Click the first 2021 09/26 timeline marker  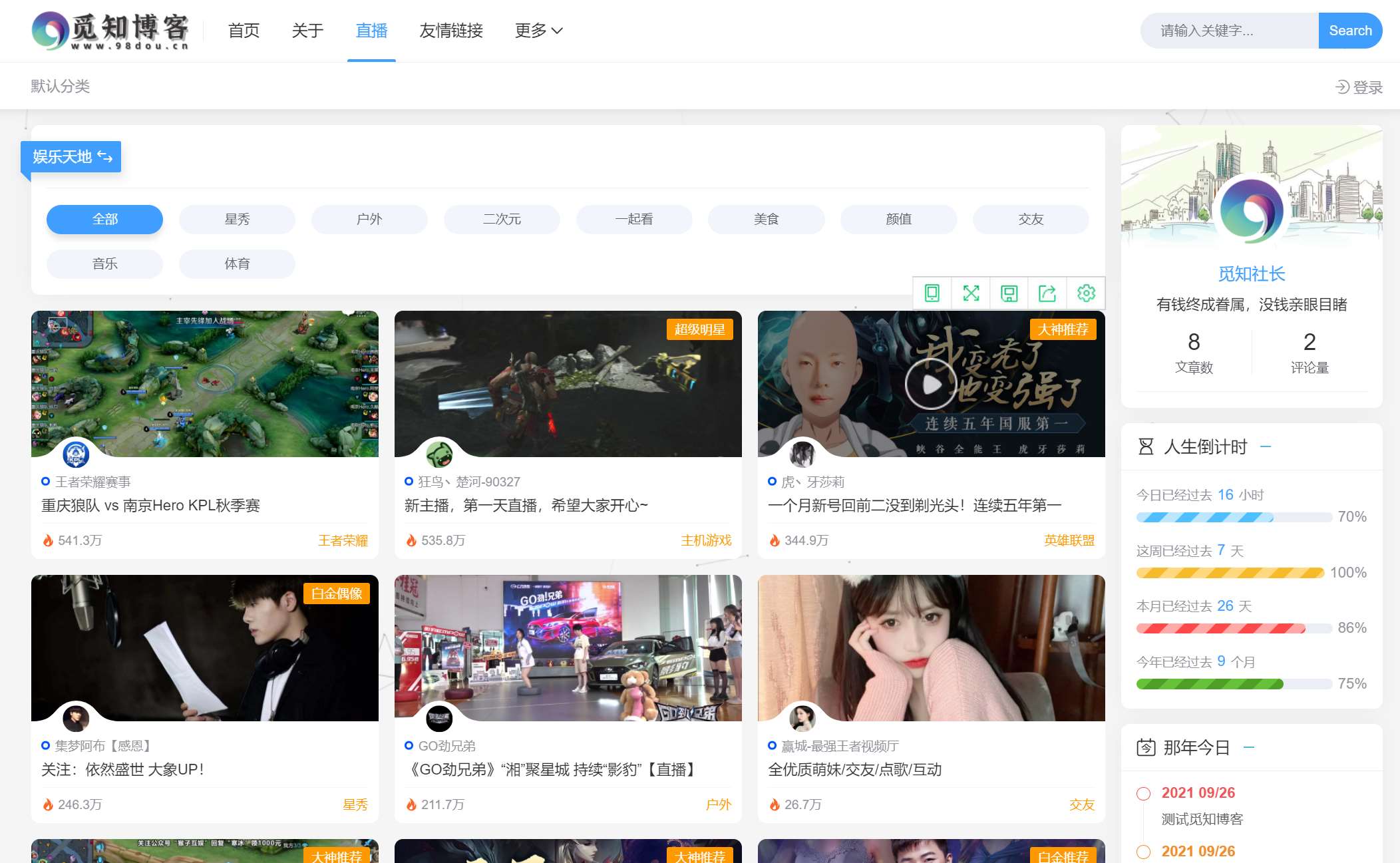(x=1144, y=793)
